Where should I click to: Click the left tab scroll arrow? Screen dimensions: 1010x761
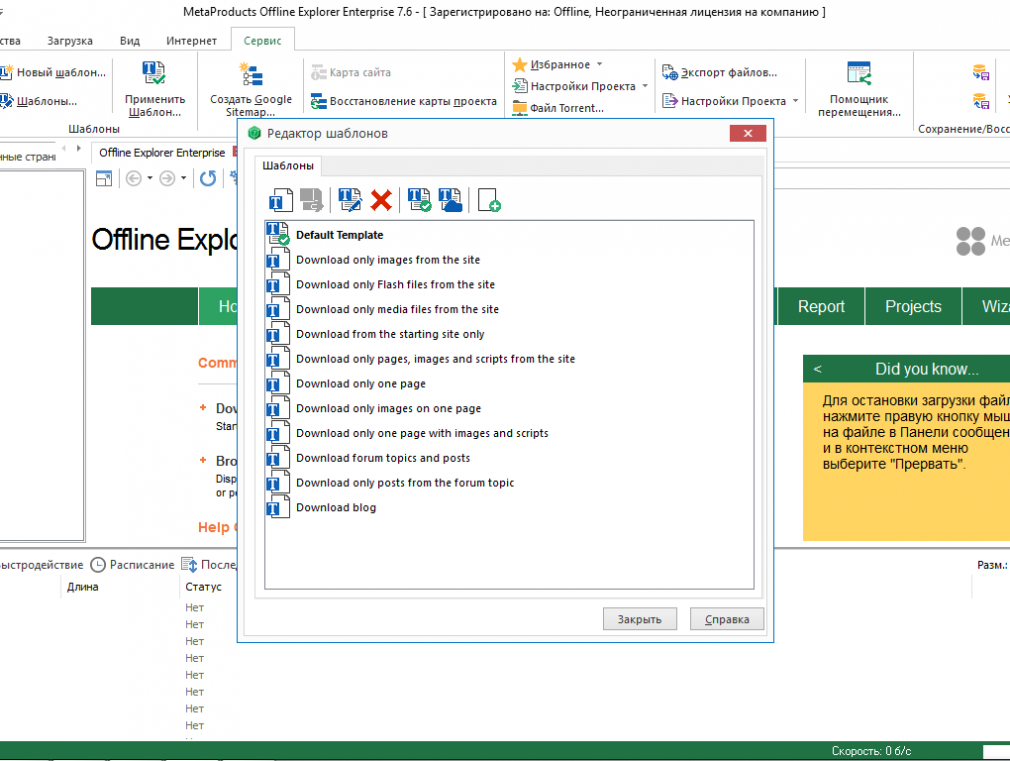pyautogui.click(x=64, y=149)
